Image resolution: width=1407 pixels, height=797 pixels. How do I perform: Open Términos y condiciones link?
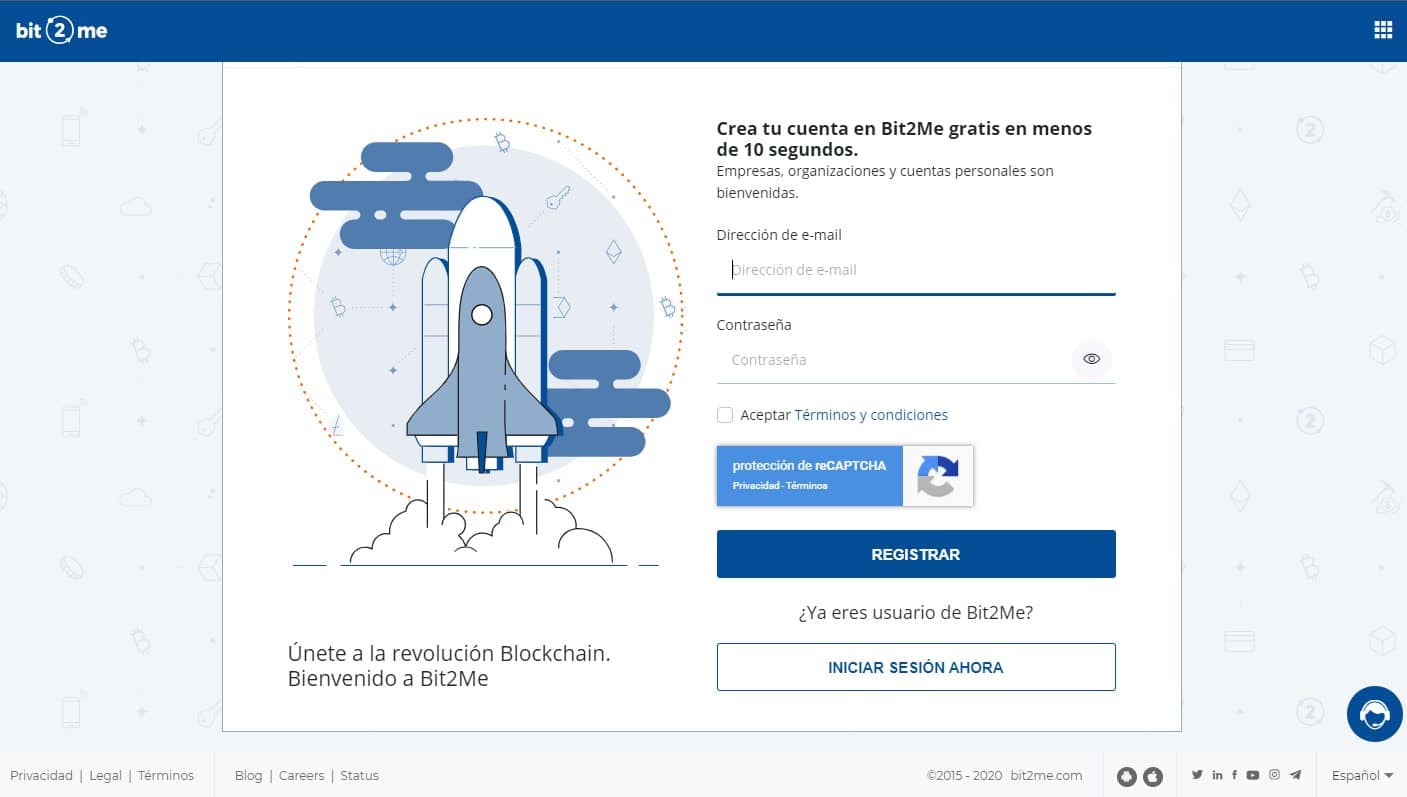(871, 415)
